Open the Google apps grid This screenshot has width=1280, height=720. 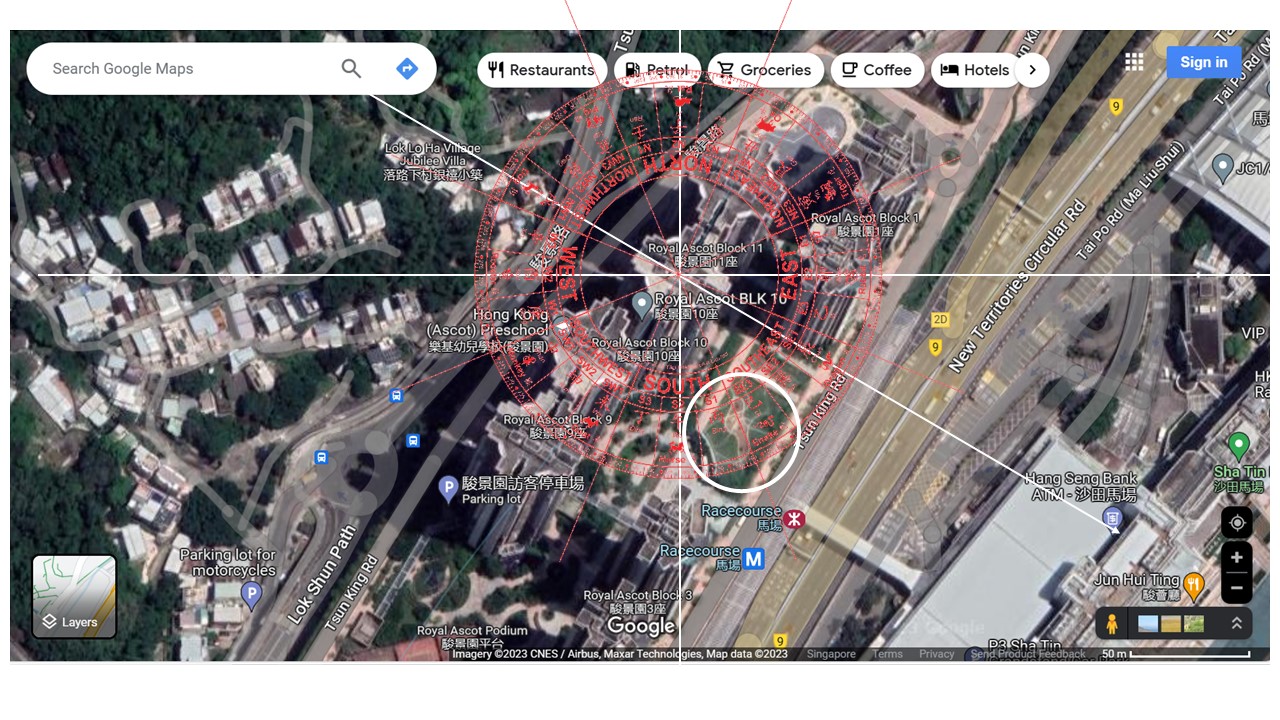point(1133,62)
